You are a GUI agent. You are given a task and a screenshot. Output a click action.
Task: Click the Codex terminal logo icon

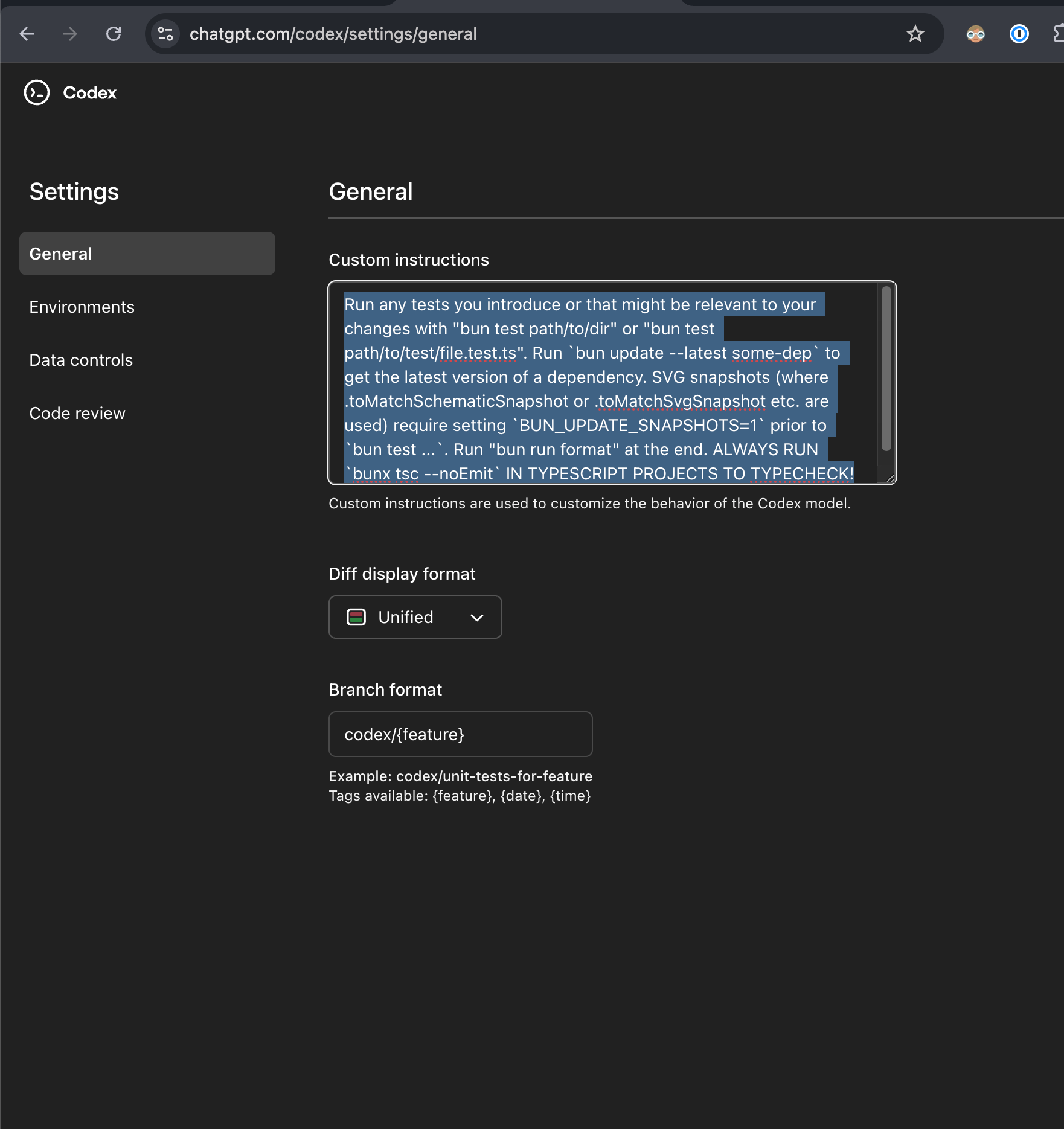pos(37,92)
